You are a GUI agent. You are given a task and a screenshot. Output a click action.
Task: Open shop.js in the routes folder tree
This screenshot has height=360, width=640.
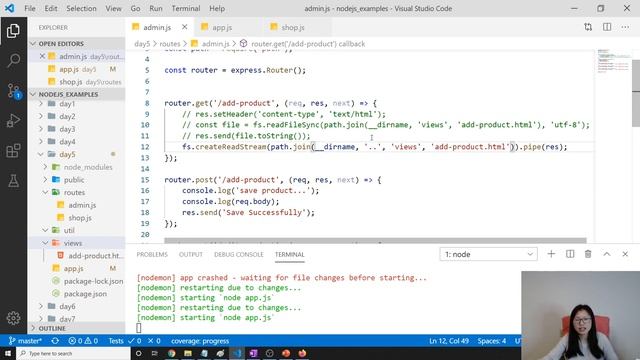point(80,218)
